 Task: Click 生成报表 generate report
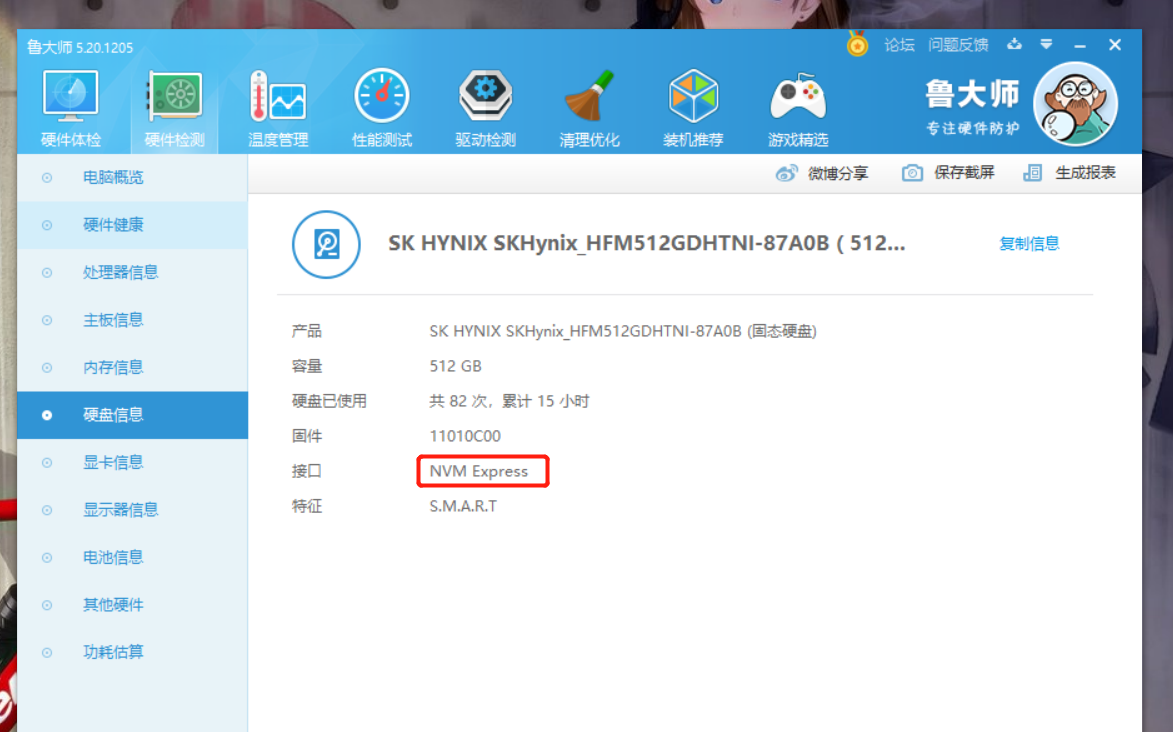tap(1069, 173)
